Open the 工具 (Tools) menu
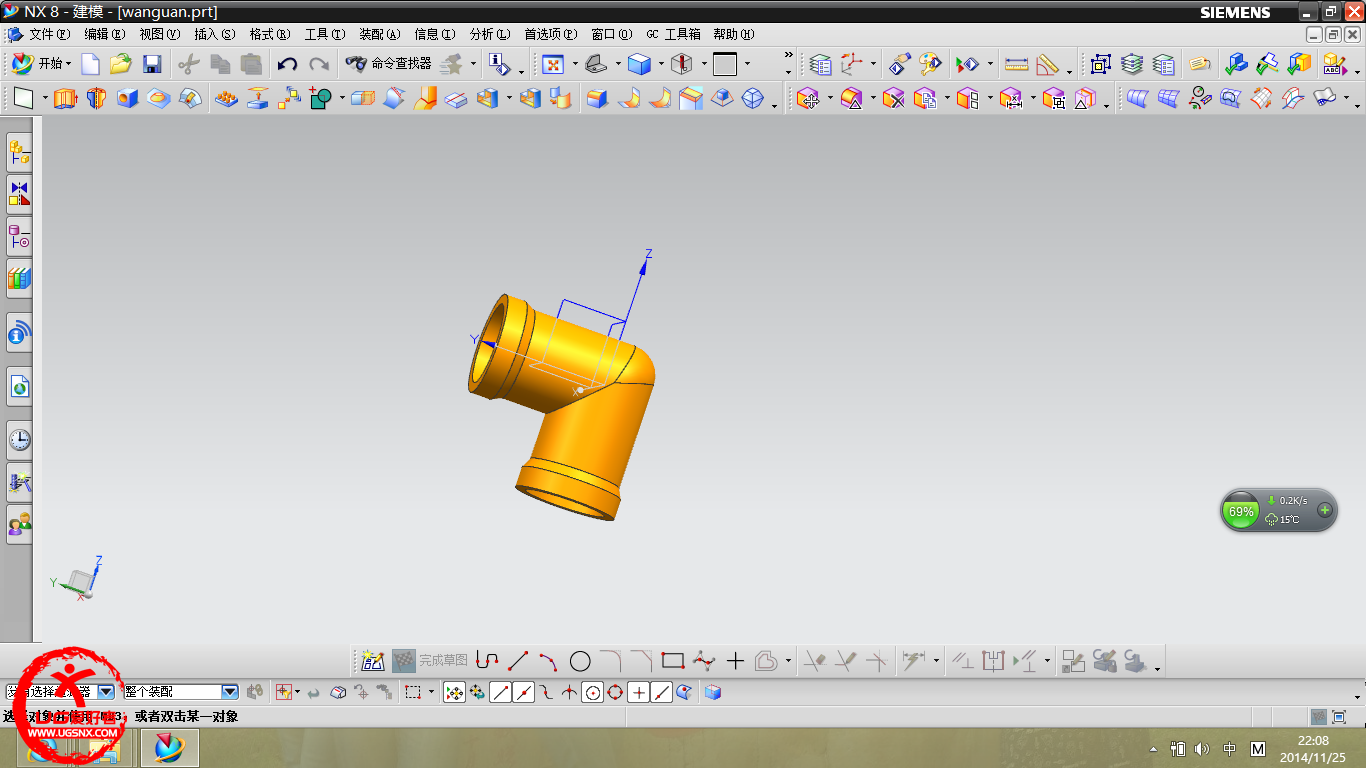This screenshot has width=1366, height=774. pos(325,34)
